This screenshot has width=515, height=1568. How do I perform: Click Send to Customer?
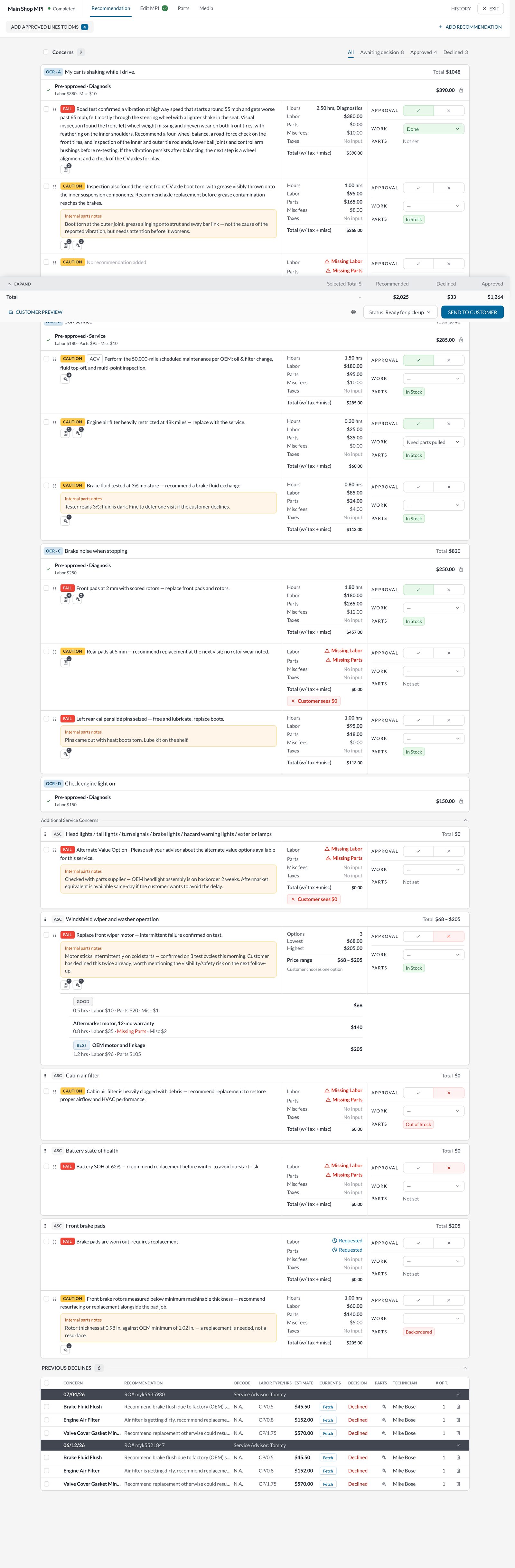pyautogui.click(x=473, y=312)
